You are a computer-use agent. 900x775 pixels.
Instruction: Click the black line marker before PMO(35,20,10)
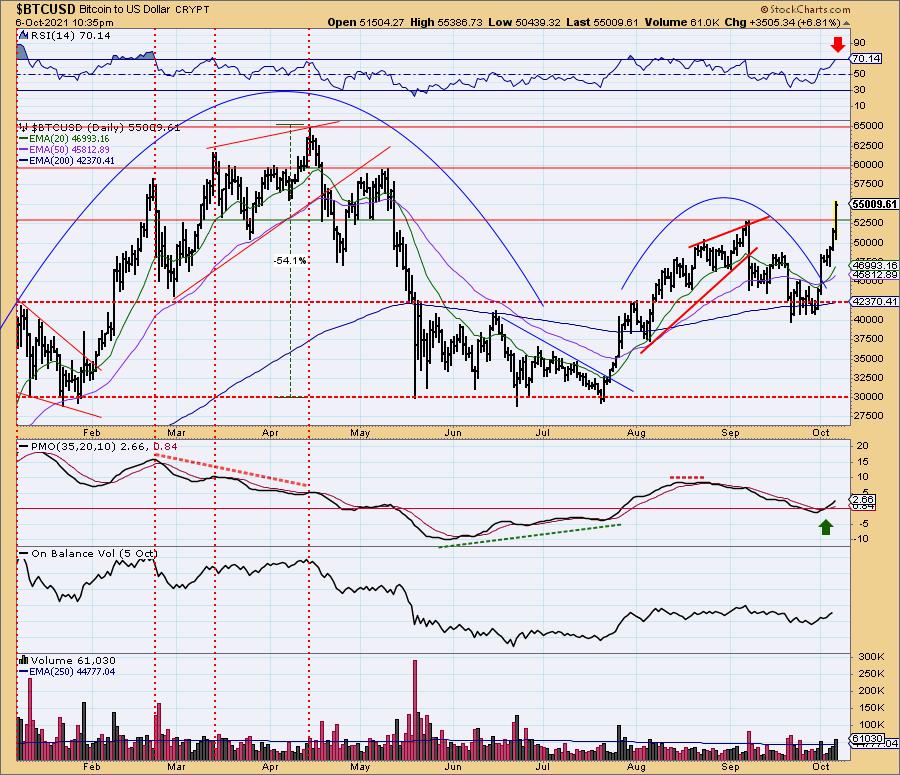[24, 447]
